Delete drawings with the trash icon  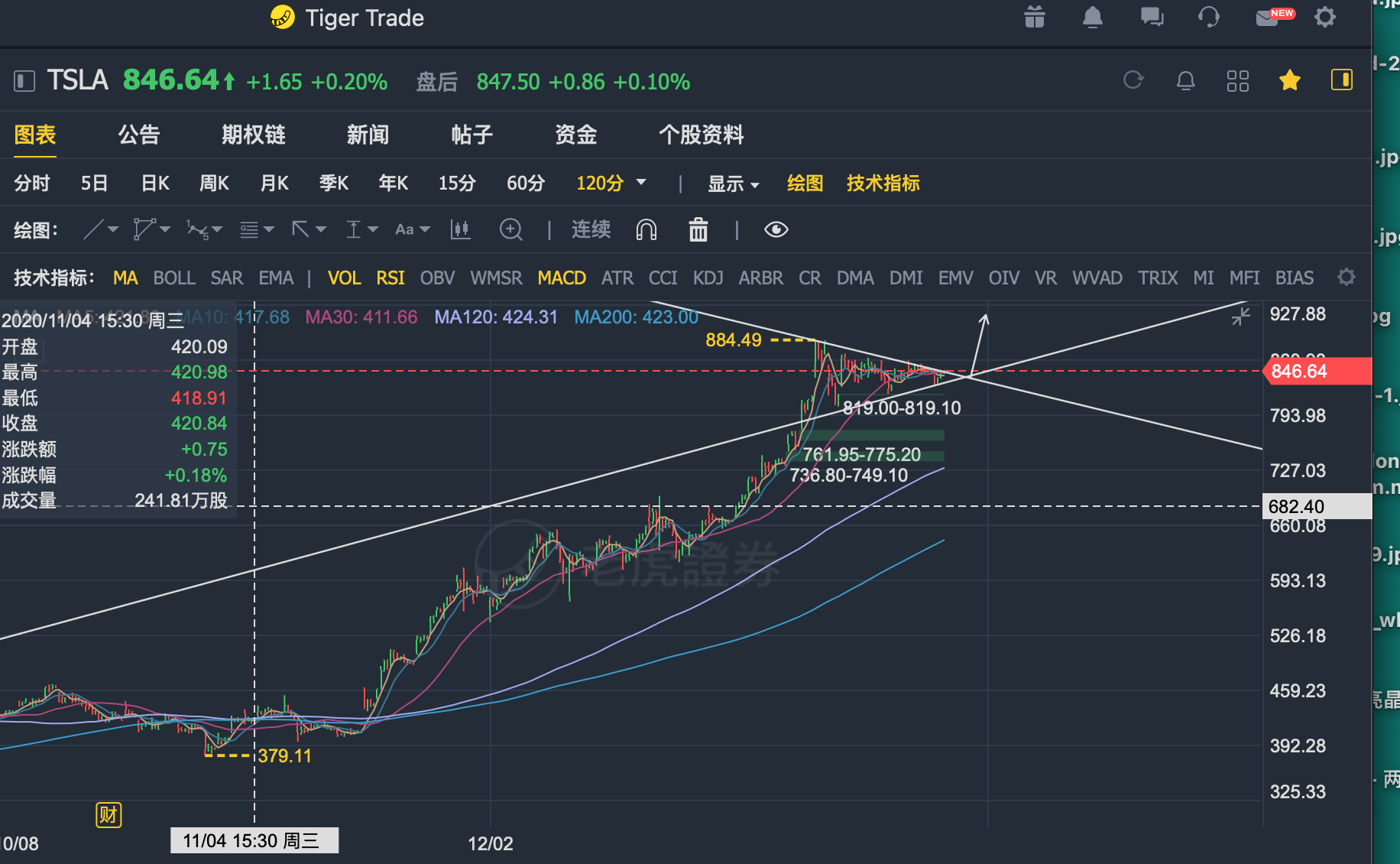point(698,229)
